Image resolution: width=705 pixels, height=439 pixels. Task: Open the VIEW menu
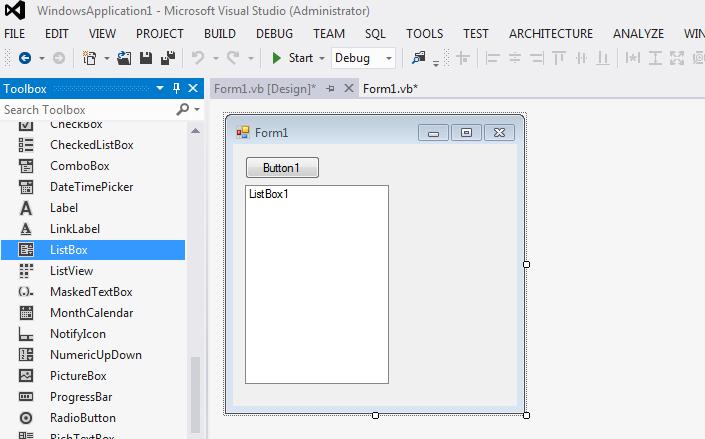click(103, 34)
